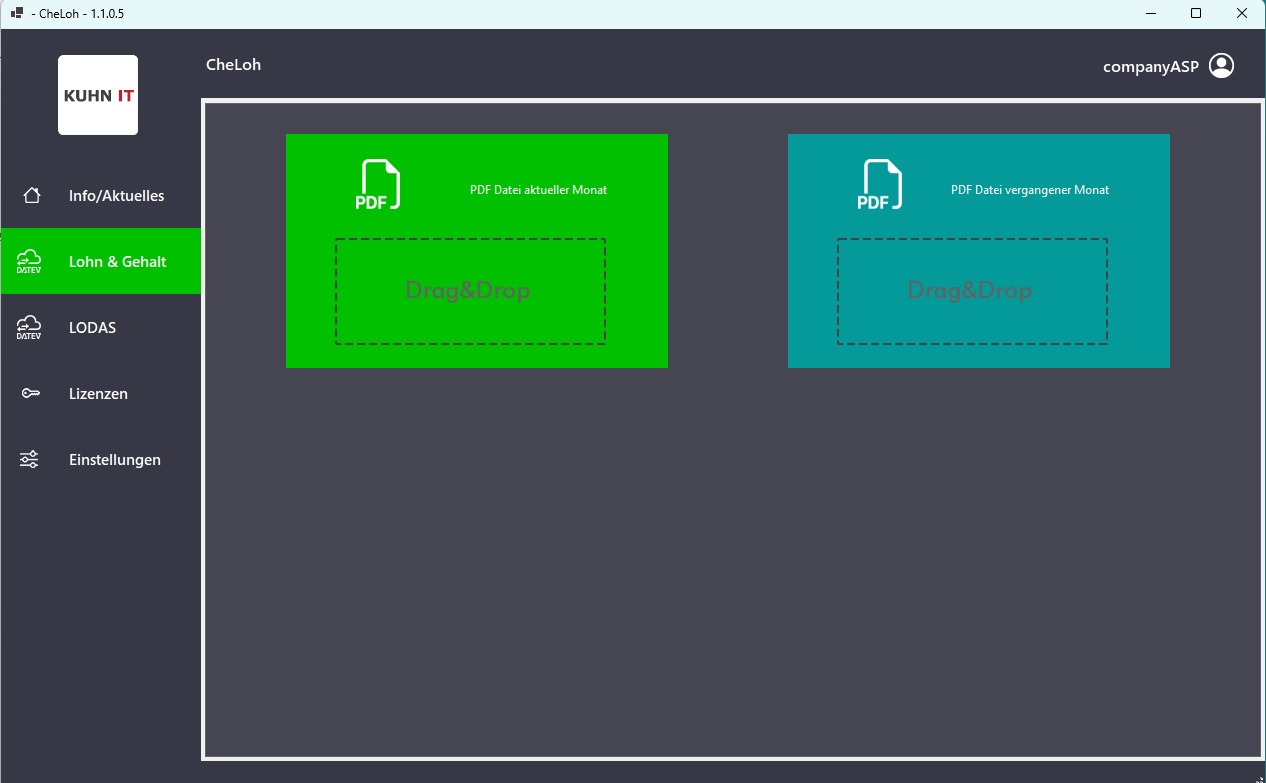Image resolution: width=1266 pixels, height=783 pixels.
Task: Switch to the LODAS section
Action: tap(92, 327)
